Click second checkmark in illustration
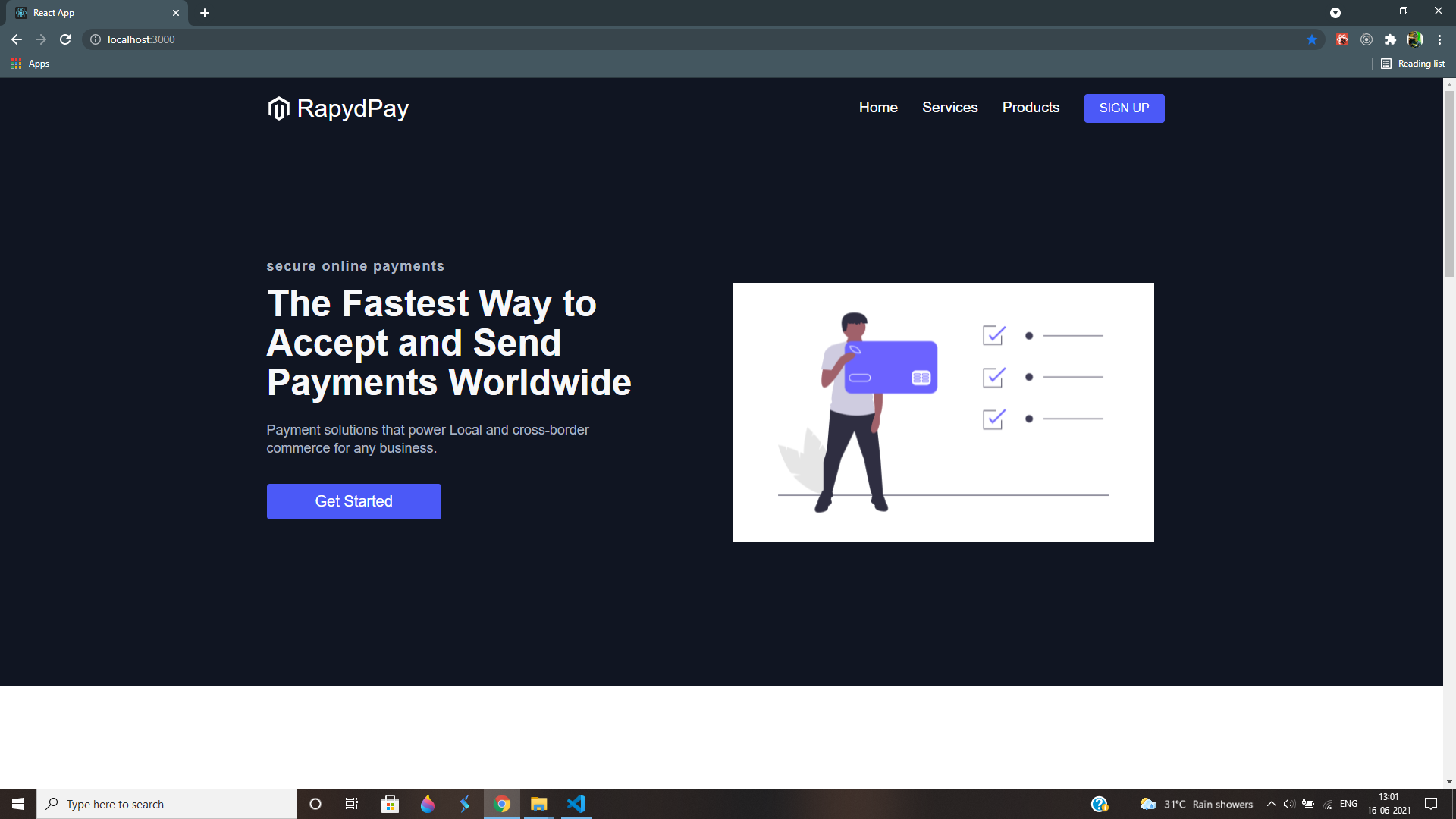This screenshot has width=1456, height=819. [993, 377]
